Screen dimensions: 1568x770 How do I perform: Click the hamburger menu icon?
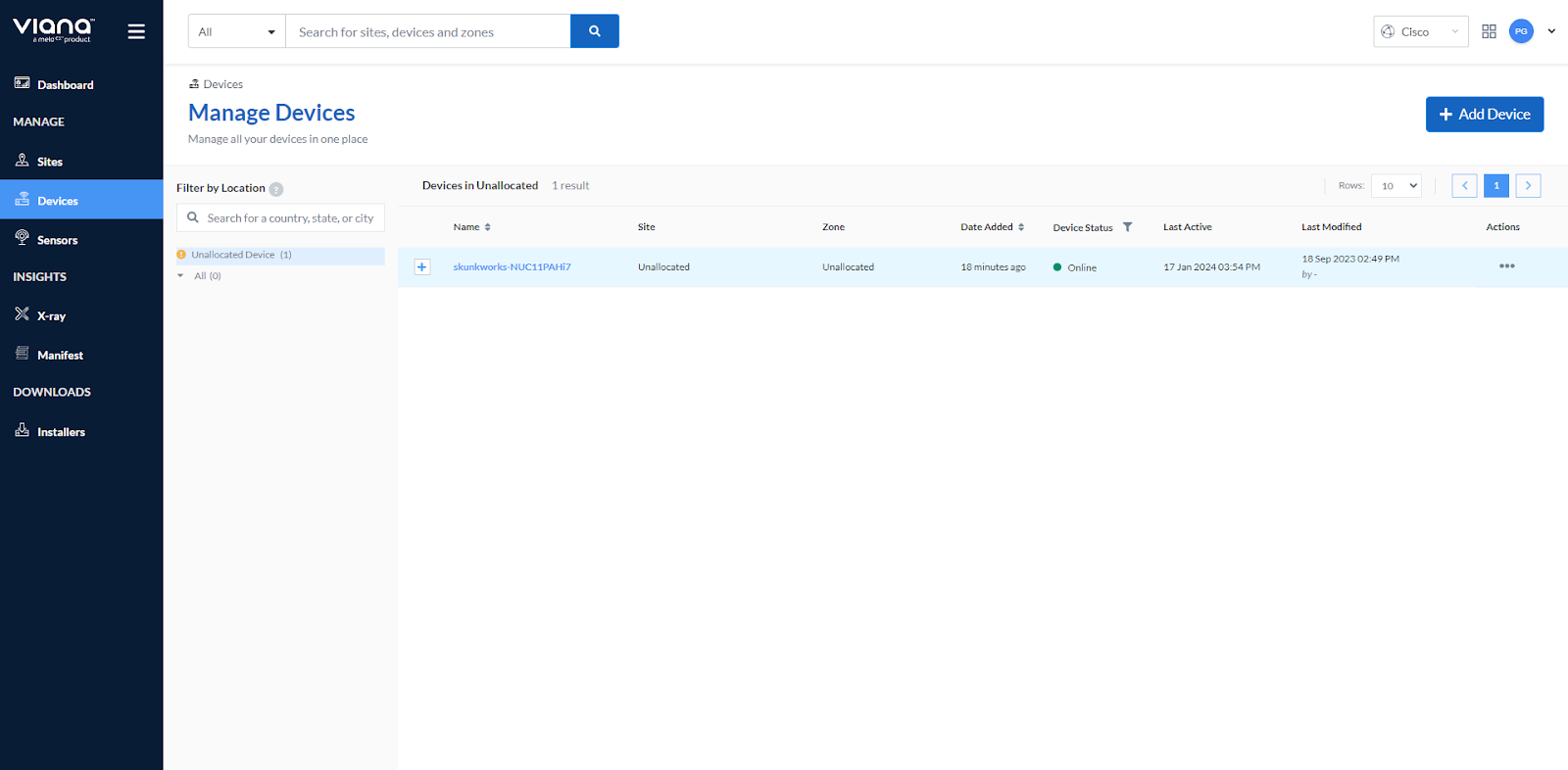(136, 31)
